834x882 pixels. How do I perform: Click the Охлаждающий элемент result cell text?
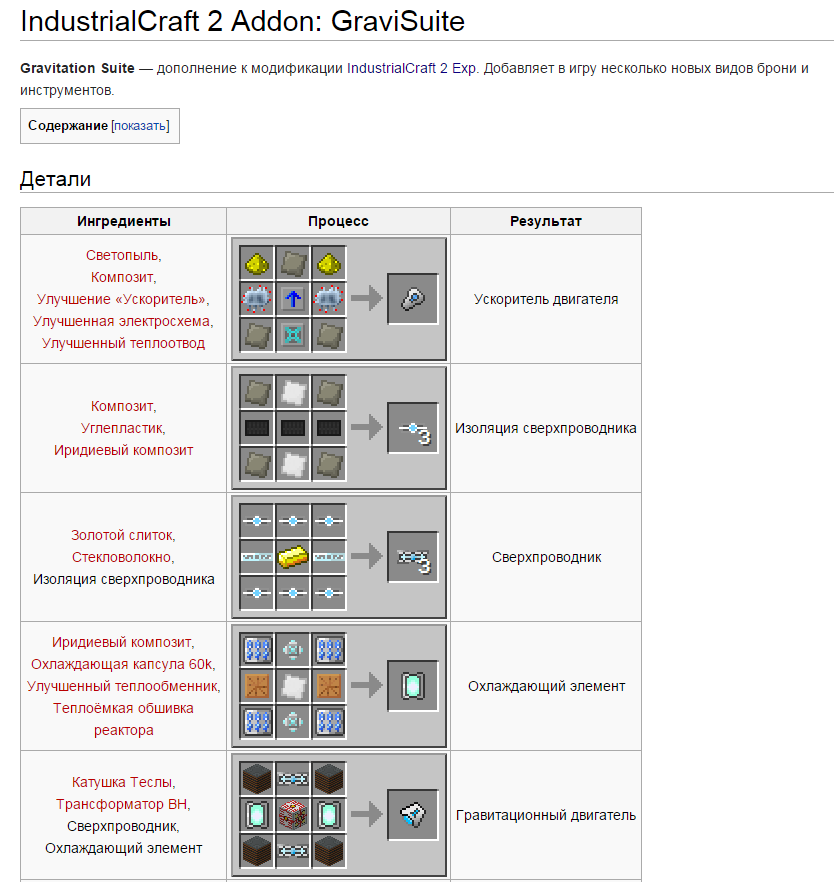pyautogui.click(x=546, y=686)
